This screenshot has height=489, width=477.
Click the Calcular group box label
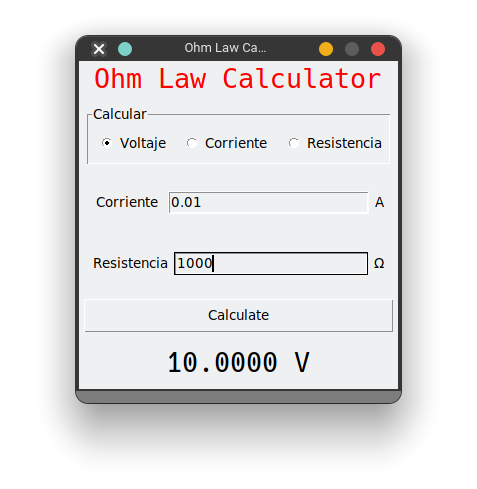(120, 114)
